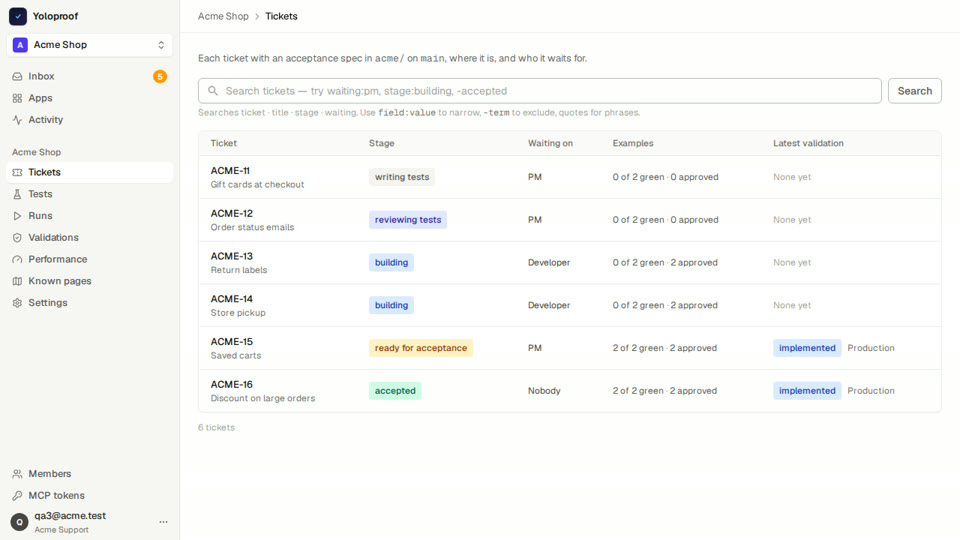960x540 pixels.
Task: Open ticket ACME-14
Action: coord(231,299)
